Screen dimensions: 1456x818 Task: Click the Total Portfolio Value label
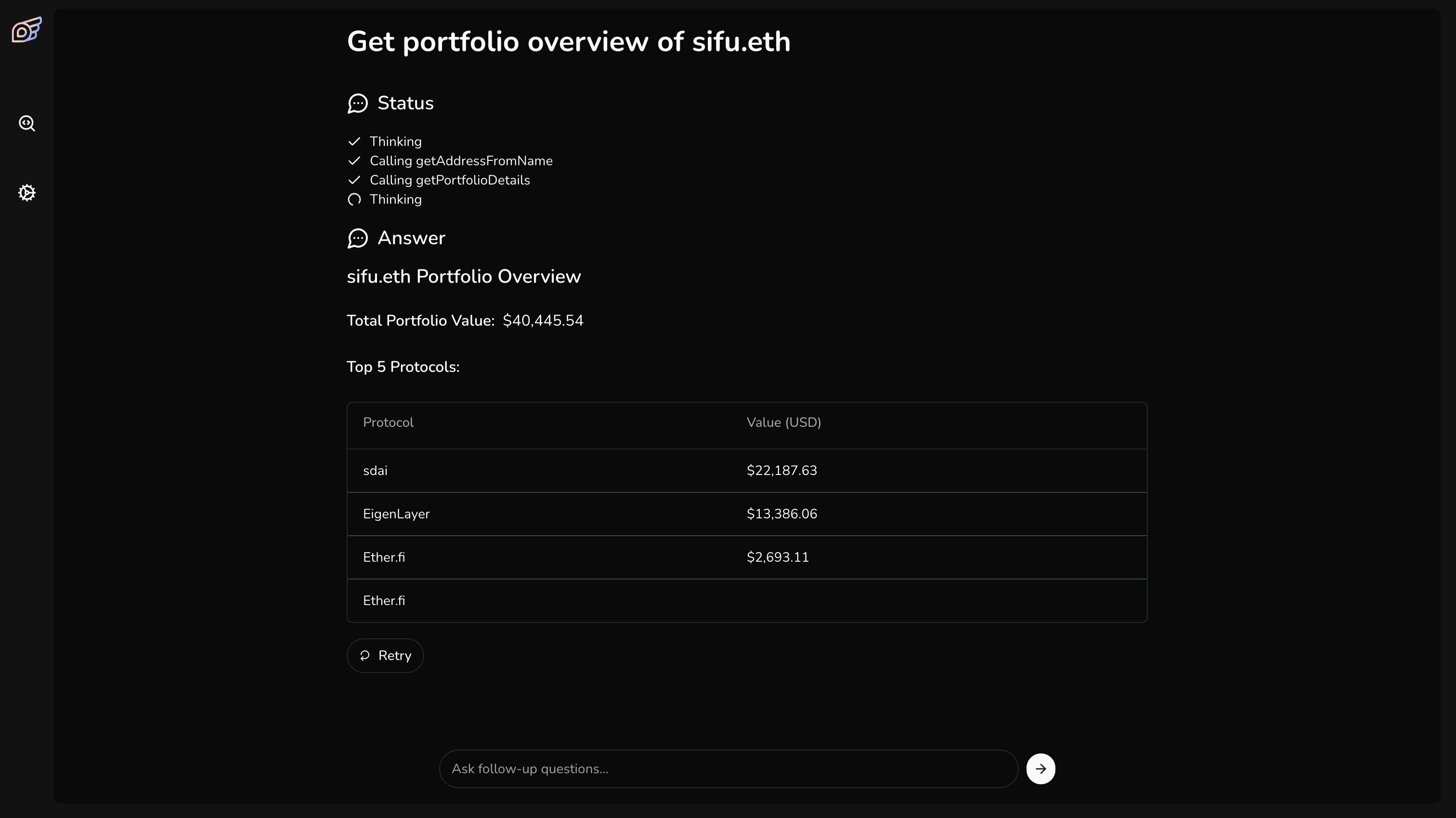pyautogui.click(x=420, y=321)
